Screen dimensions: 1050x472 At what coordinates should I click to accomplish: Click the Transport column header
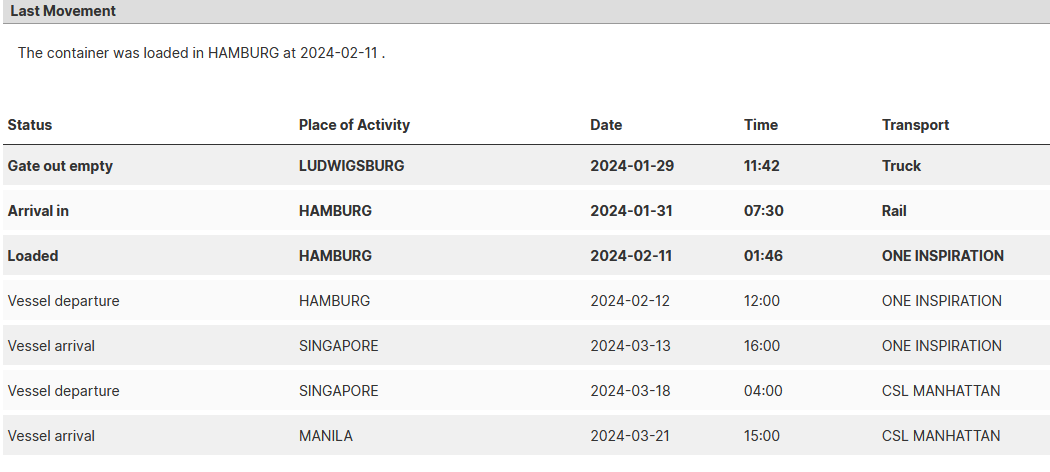pos(915,125)
